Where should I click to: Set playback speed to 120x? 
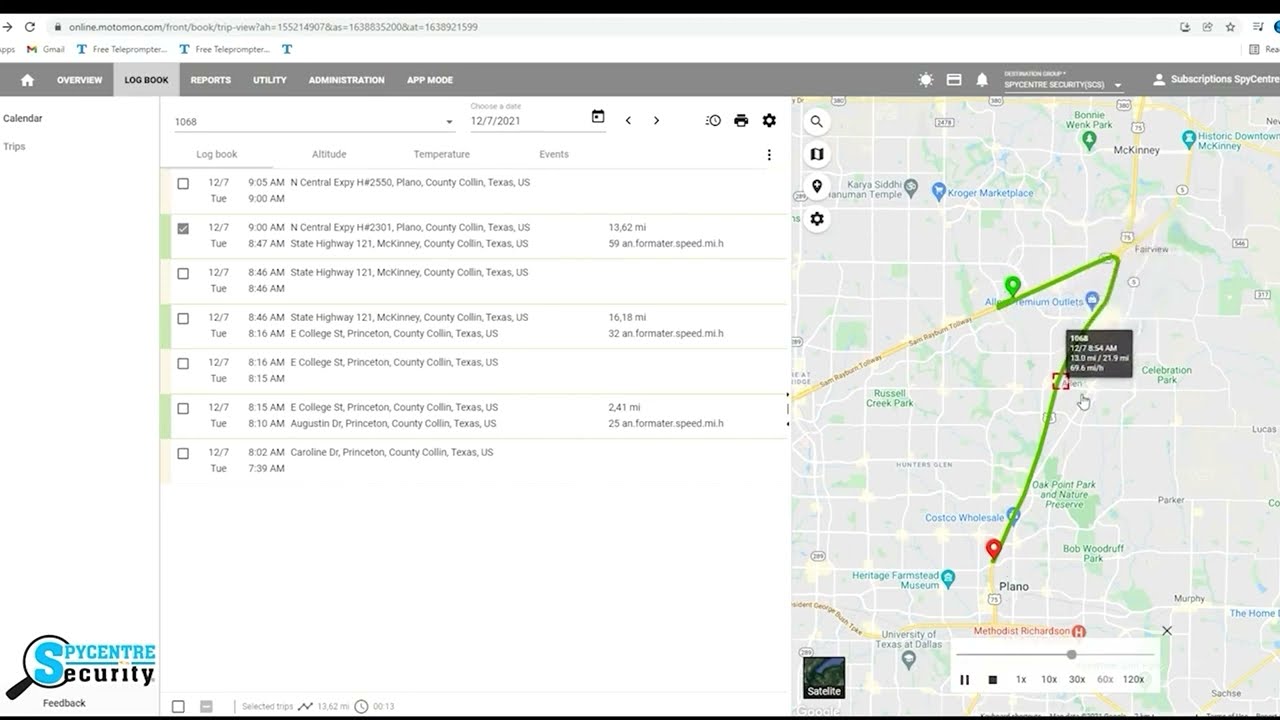[x=1133, y=680]
